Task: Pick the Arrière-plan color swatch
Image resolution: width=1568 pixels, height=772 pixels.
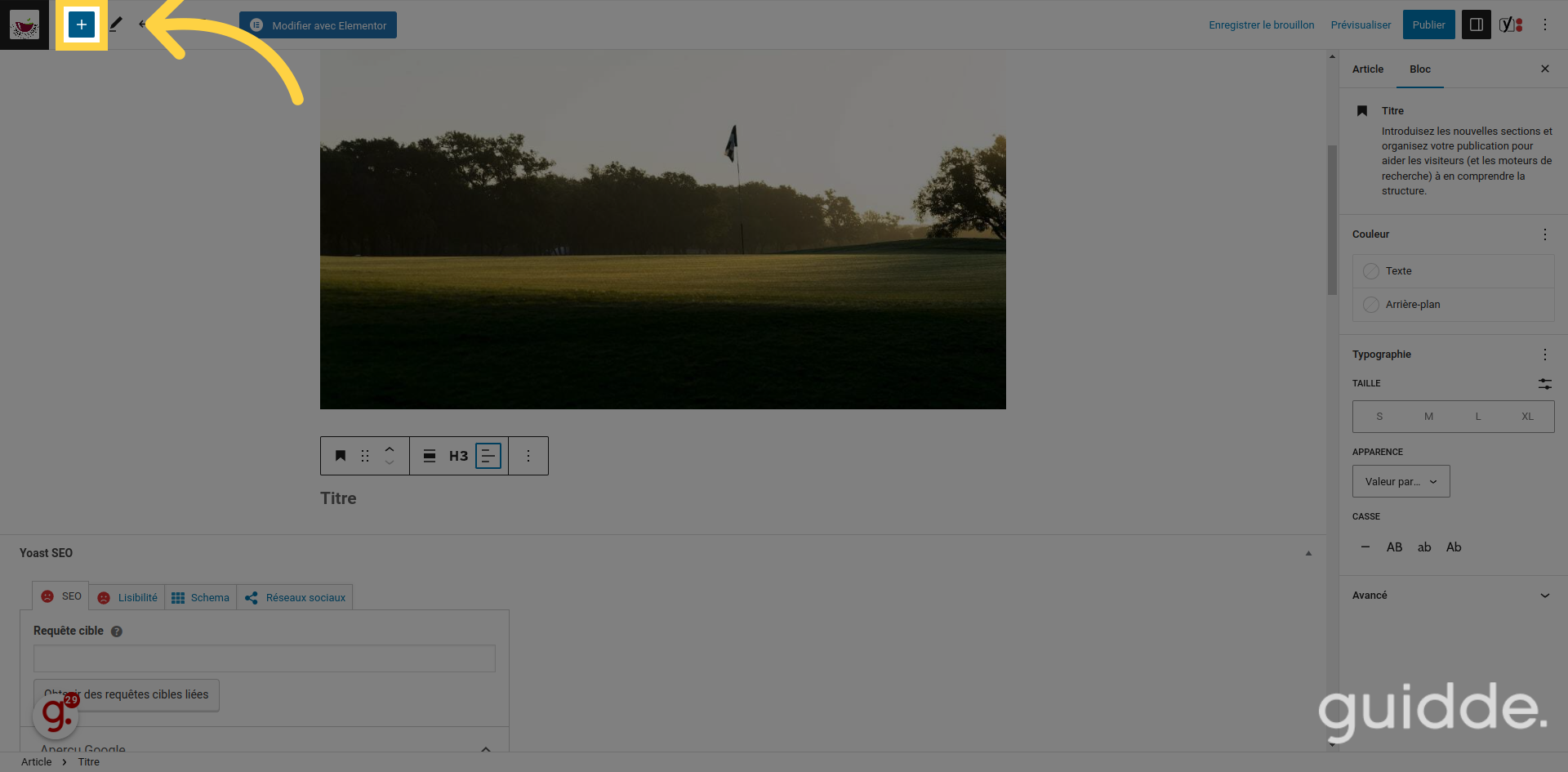Action: 1453,305
